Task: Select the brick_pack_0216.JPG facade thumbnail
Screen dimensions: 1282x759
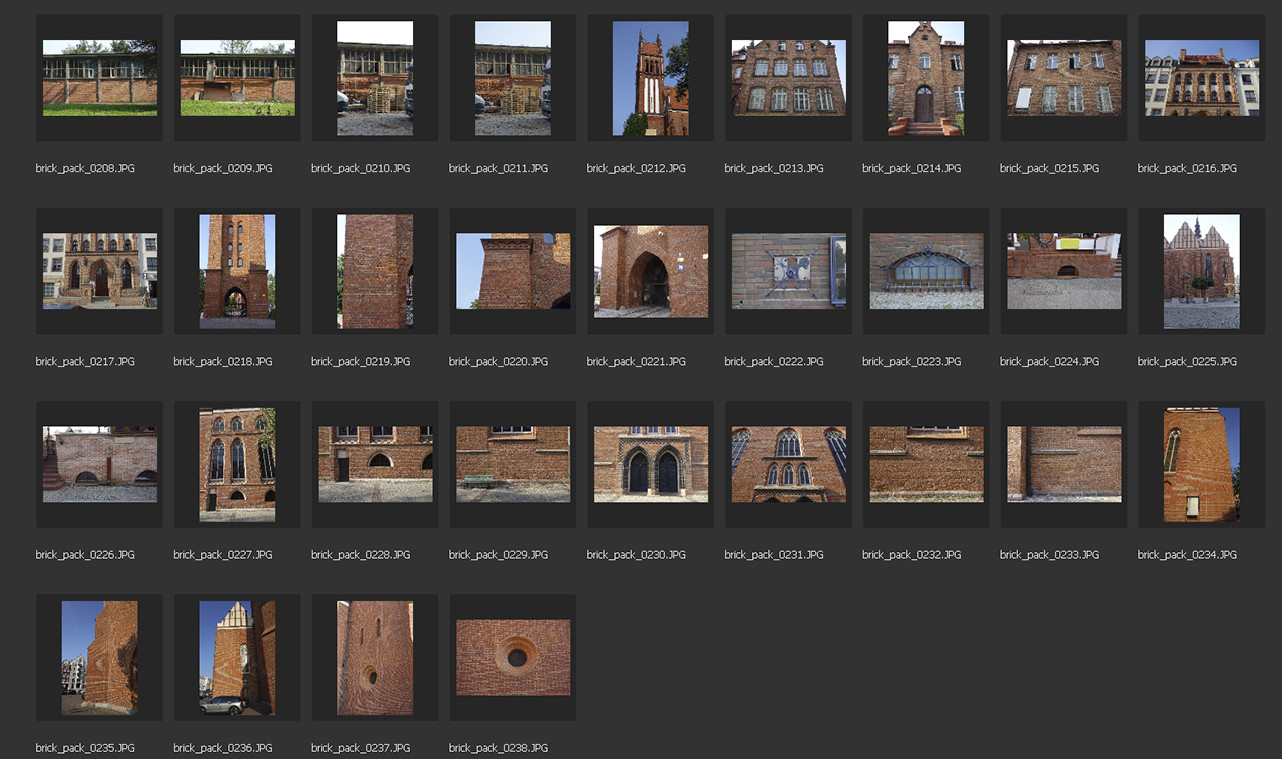Action: (1202, 78)
